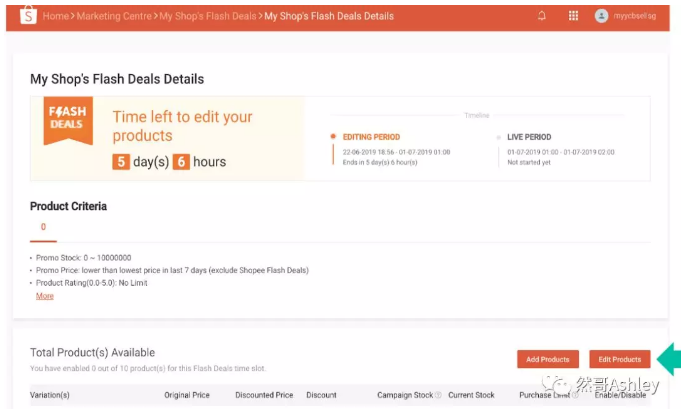Click the Flash Deals banner badge

pyautogui.click(x=68, y=120)
